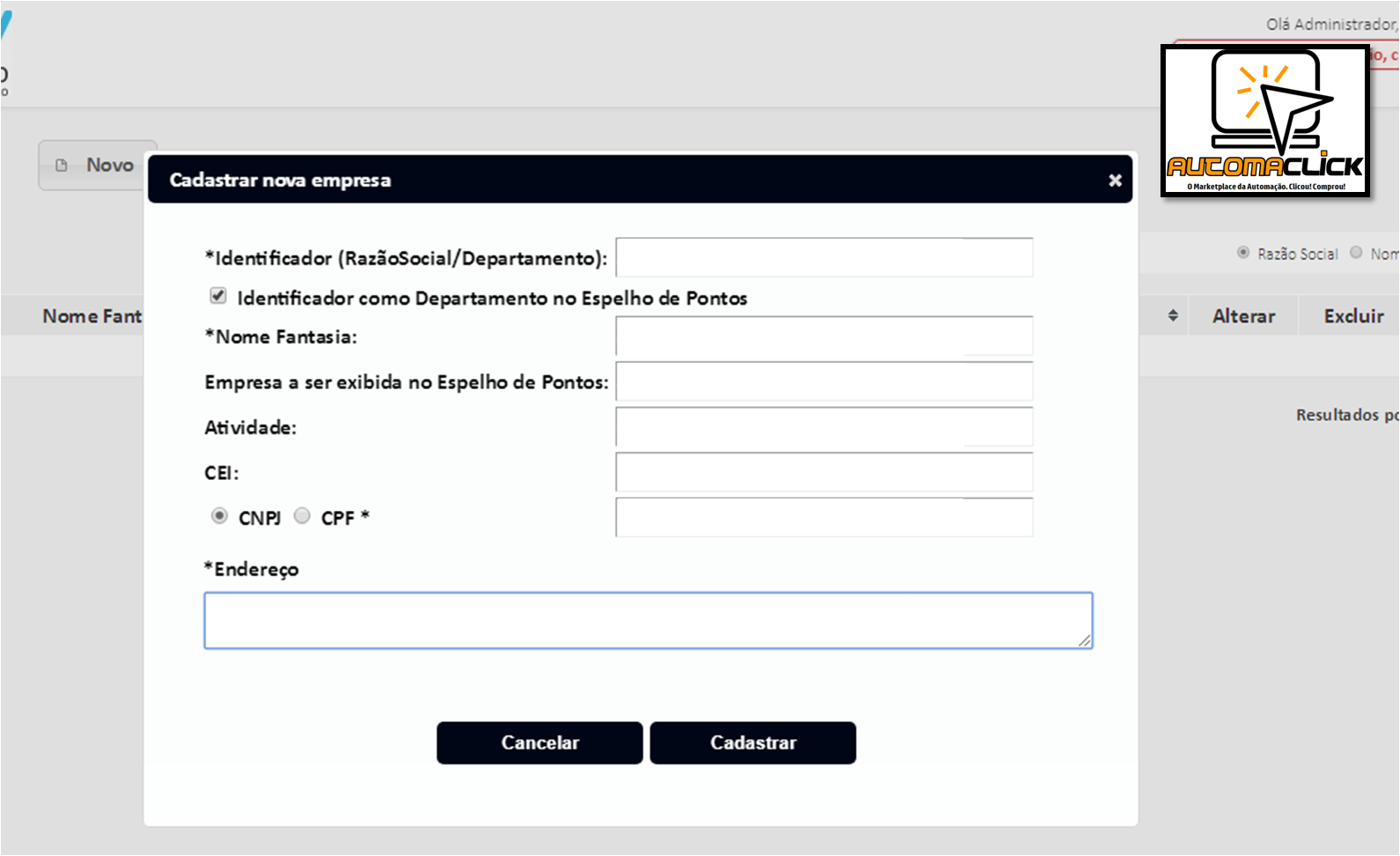Focus the Empresa a ser exibida field
Screen dimensions: 1400x856
coord(824,381)
